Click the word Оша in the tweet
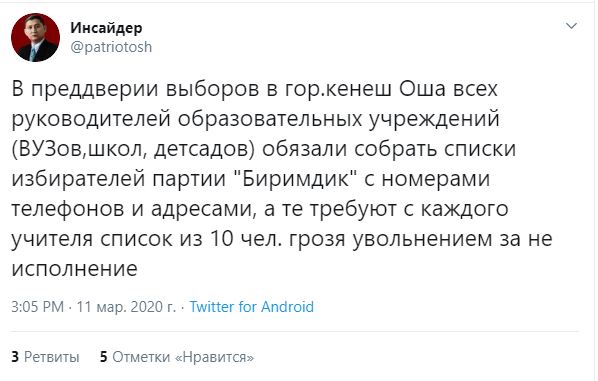The height and width of the screenshot is (381, 598). (422, 89)
